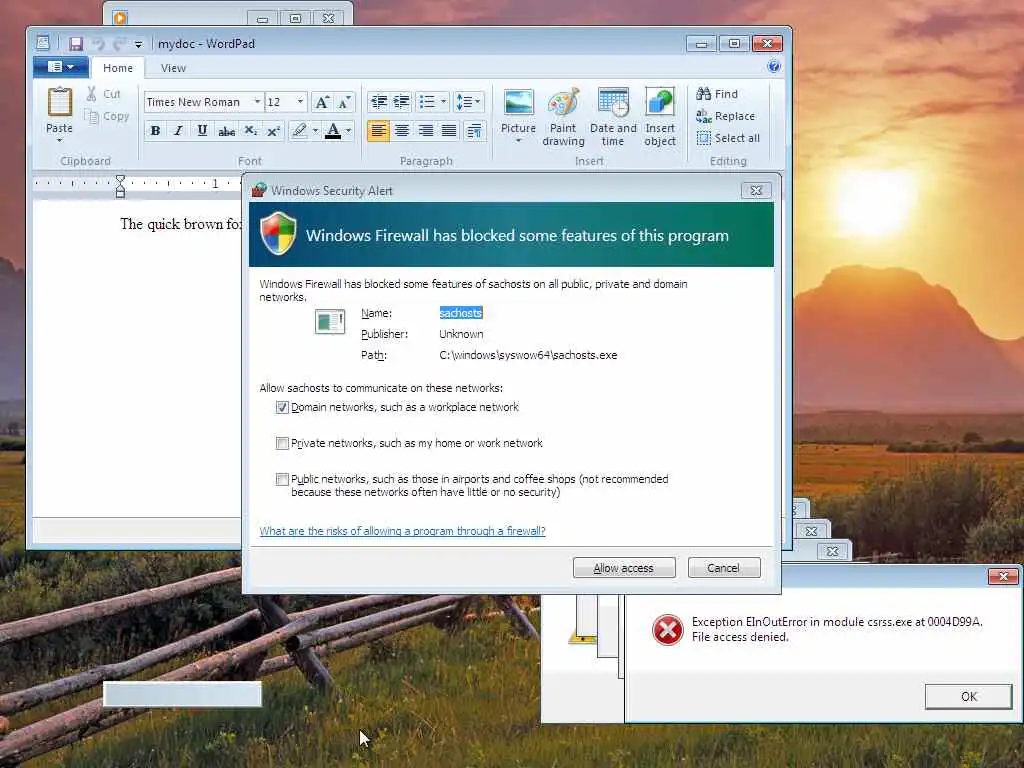Open the highlight color dropdown arrow

315,131
